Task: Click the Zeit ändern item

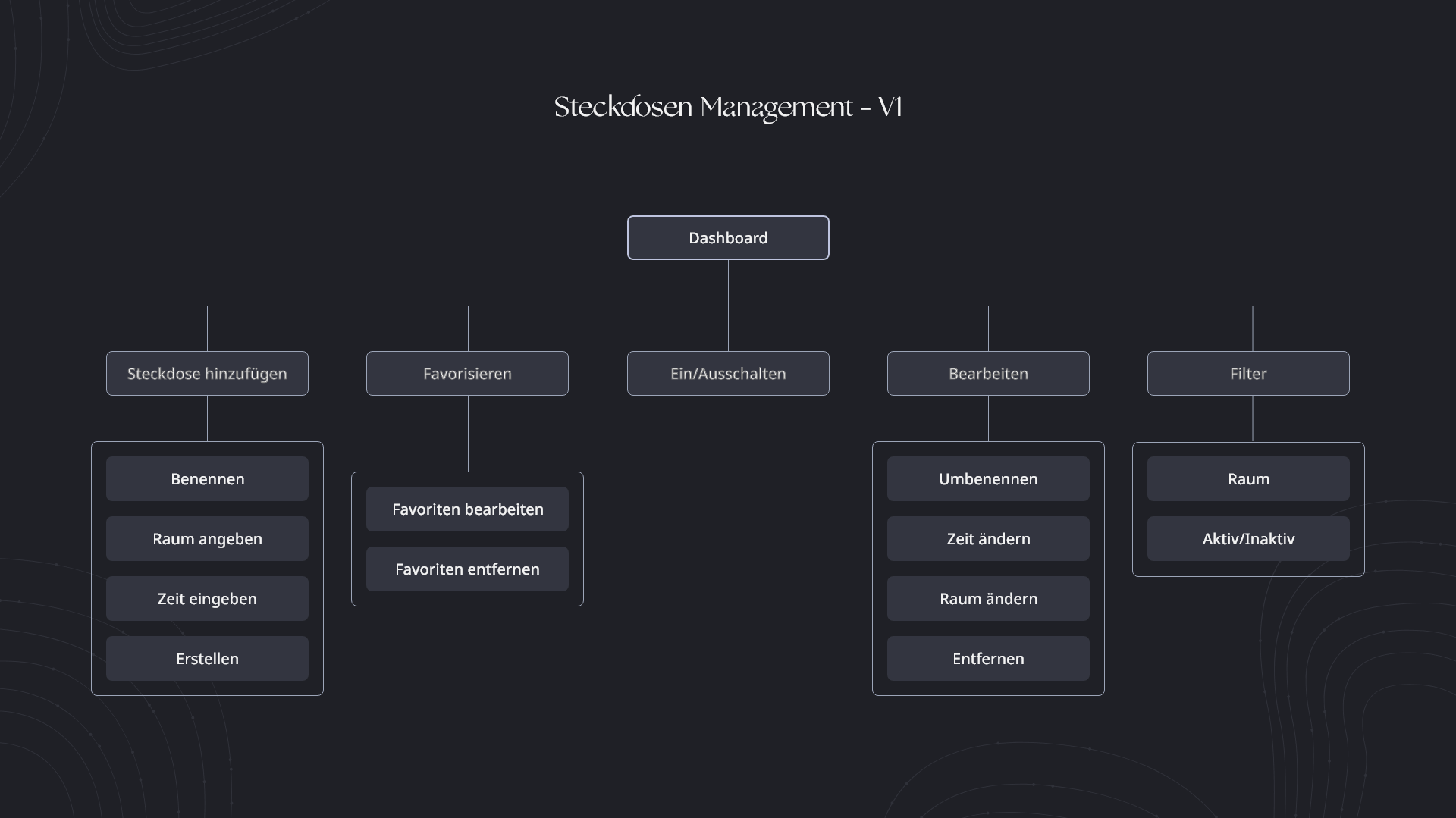Action: [x=988, y=538]
